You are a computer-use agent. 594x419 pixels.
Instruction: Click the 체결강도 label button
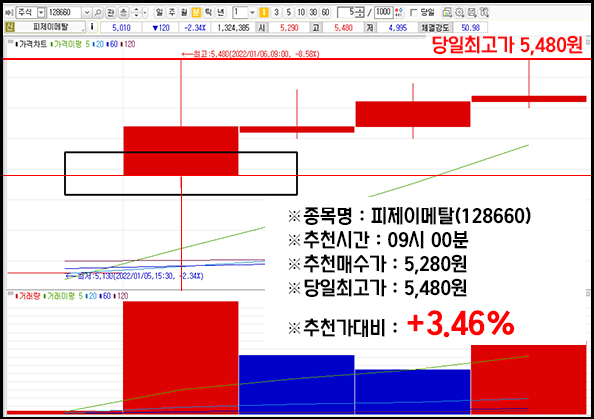[435, 27]
